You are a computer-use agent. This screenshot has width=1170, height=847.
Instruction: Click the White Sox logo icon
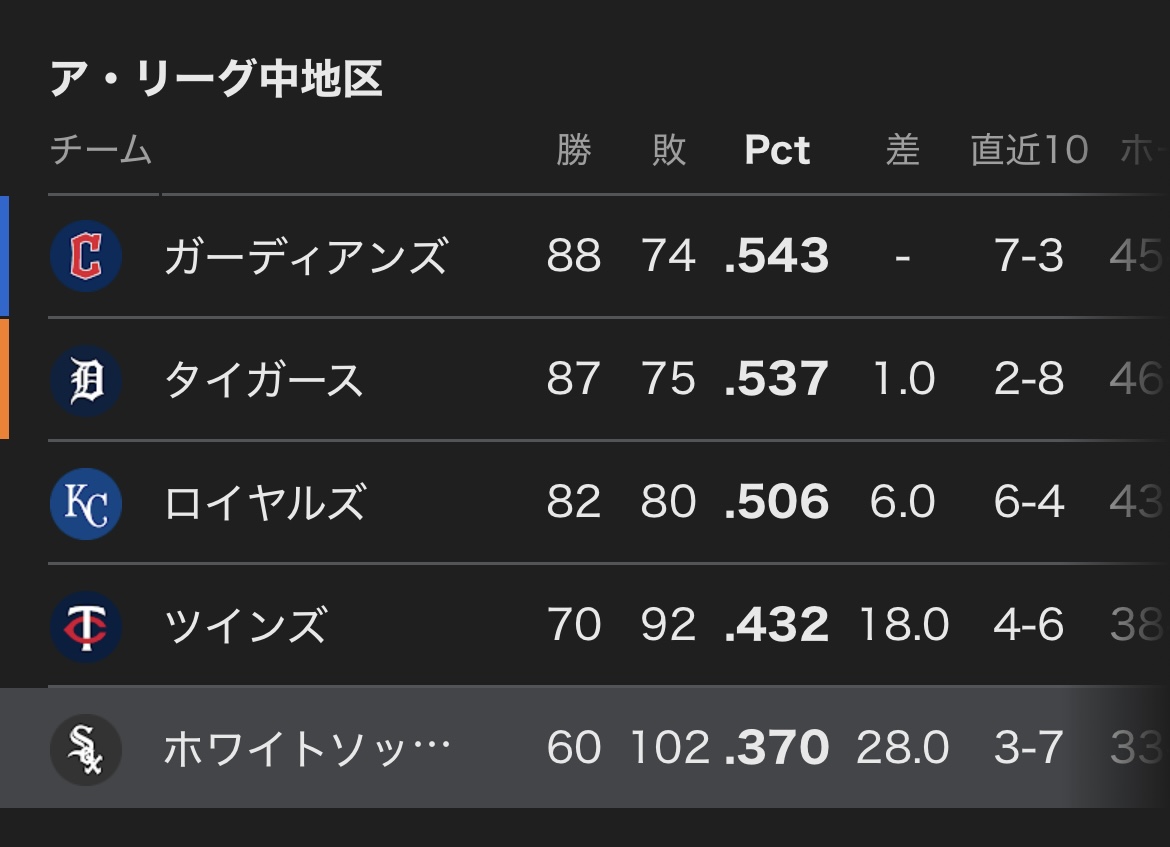point(86,749)
